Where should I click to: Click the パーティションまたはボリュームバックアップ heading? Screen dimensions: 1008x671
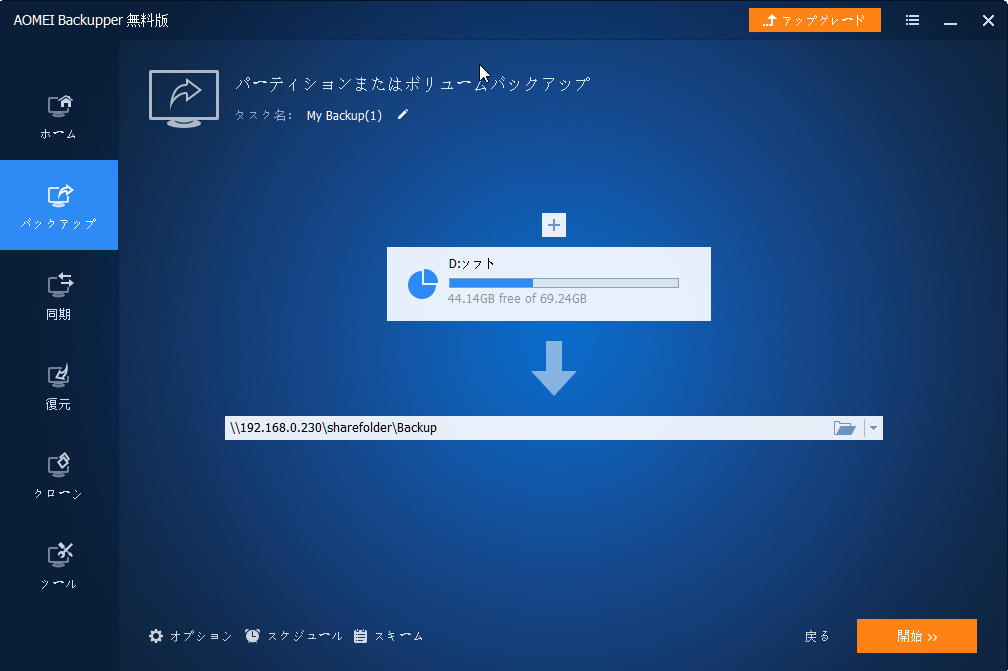point(412,84)
